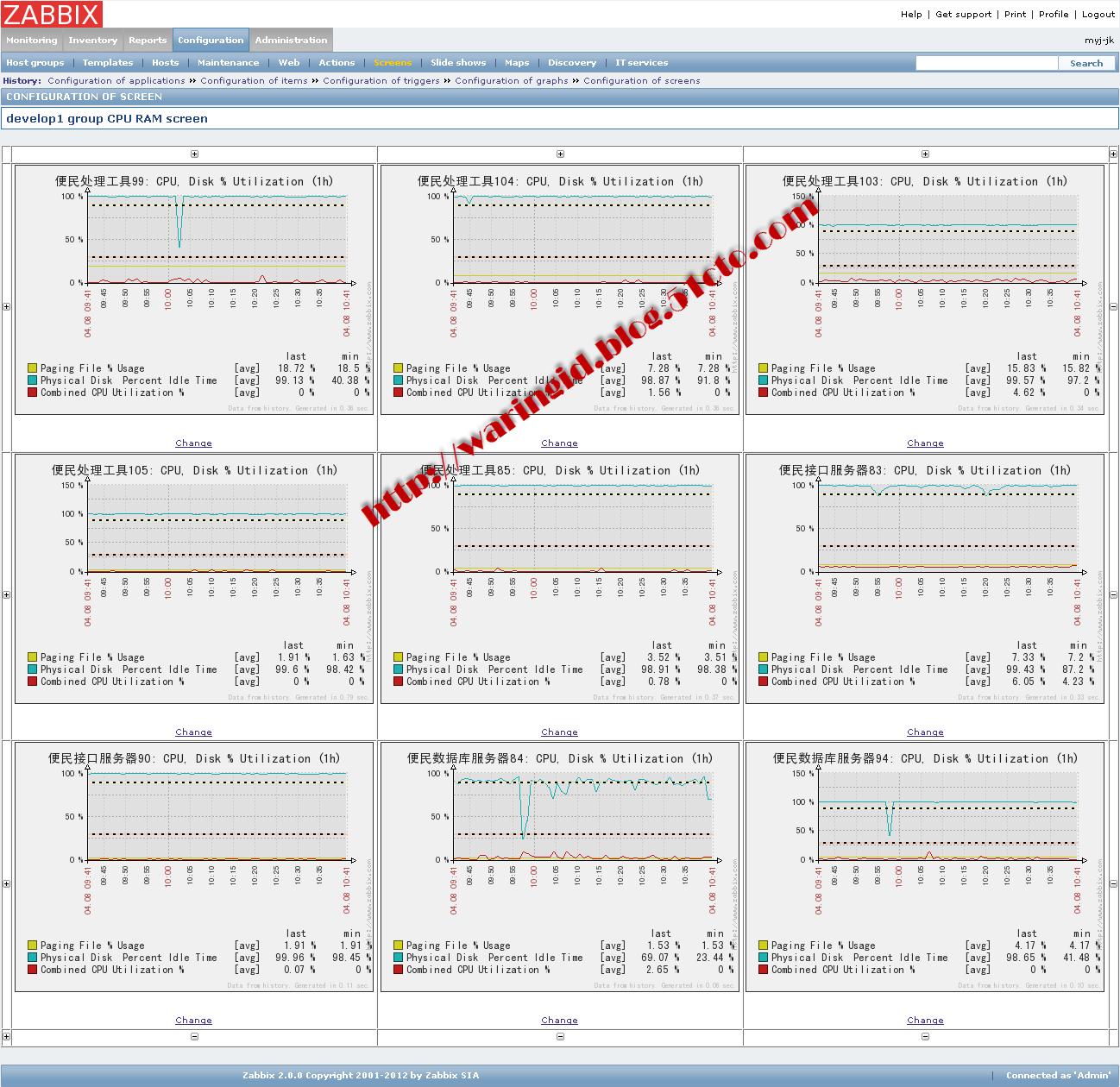Viewport: 1120px width, 1087px height.
Task: Click the minus icon right of the 便民处理工具103 row
Action: point(1113,306)
